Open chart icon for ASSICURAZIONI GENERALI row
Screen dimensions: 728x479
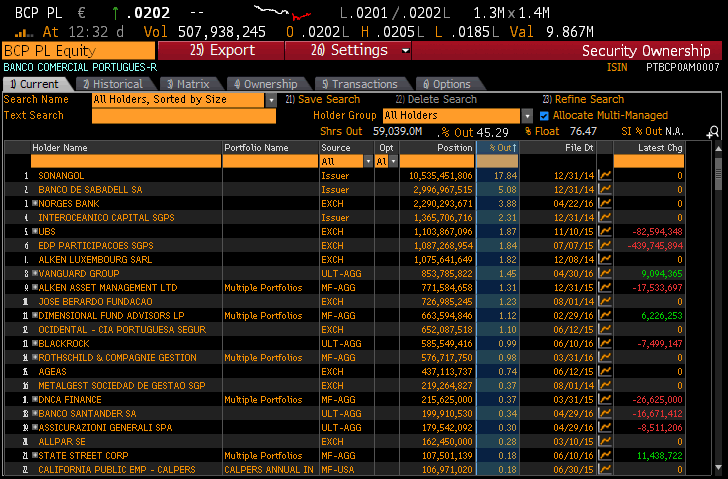pos(604,427)
